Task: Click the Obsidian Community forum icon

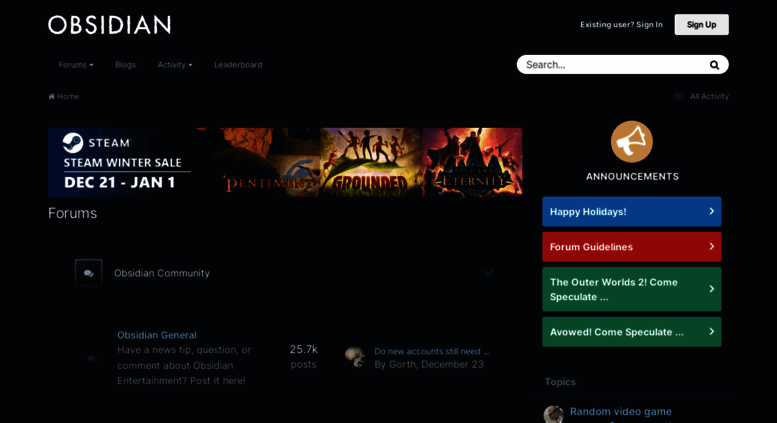Action: tap(88, 273)
